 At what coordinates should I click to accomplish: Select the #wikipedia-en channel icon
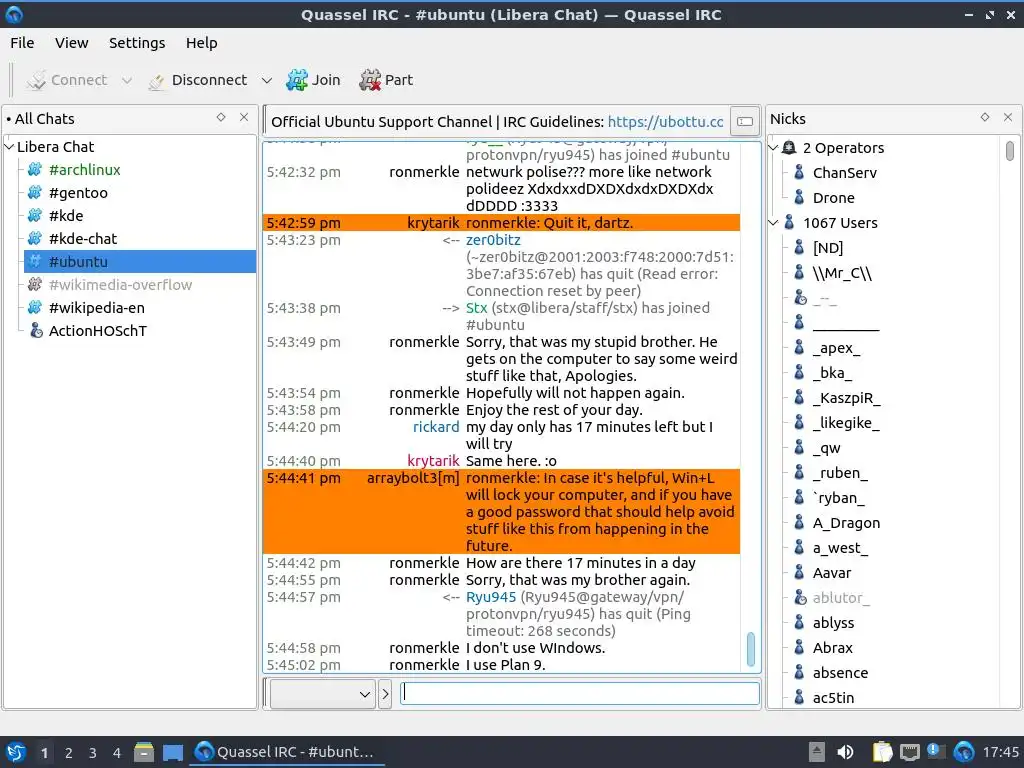point(35,308)
